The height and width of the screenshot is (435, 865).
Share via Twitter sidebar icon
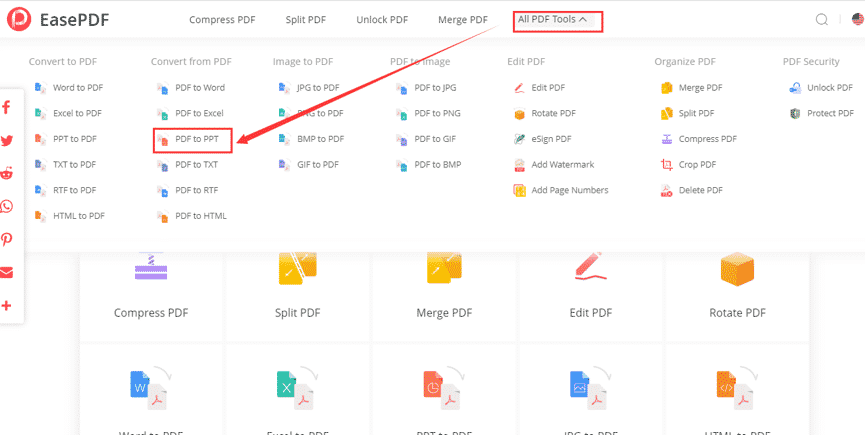click(7, 141)
